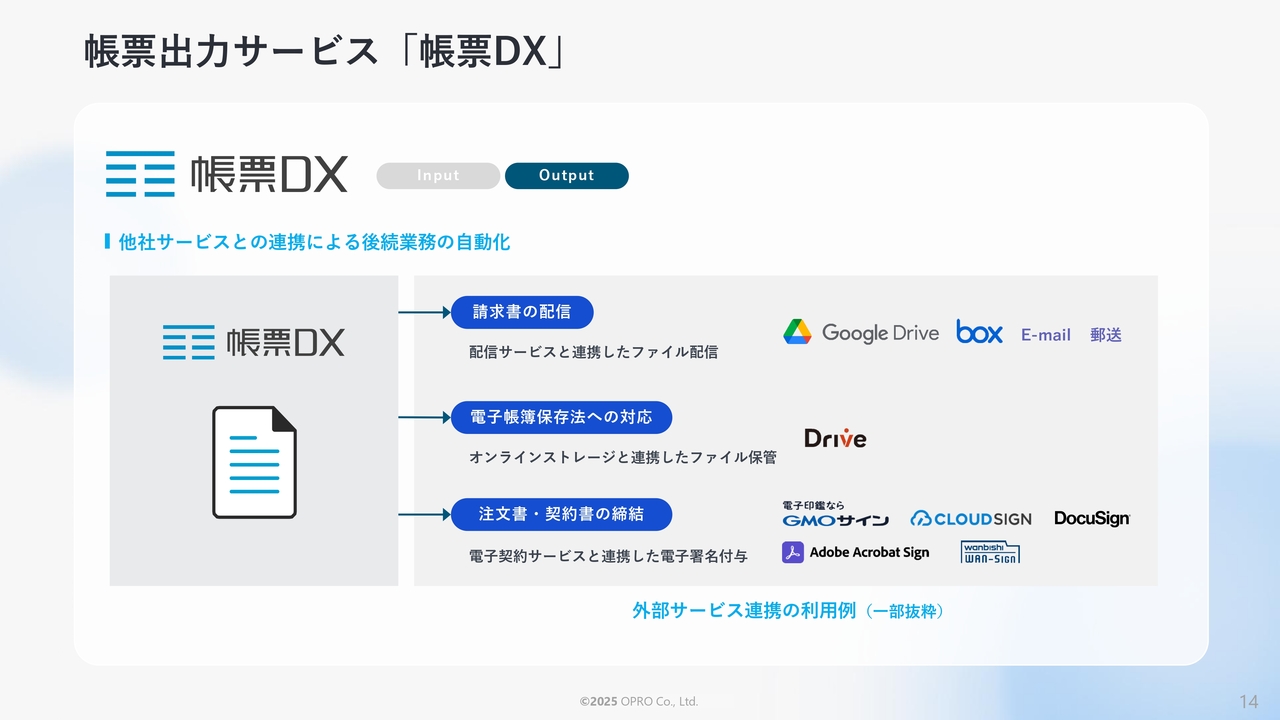This screenshot has height=720, width=1280.
Task: Select the 郵送 text label
Action: [1106, 336]
